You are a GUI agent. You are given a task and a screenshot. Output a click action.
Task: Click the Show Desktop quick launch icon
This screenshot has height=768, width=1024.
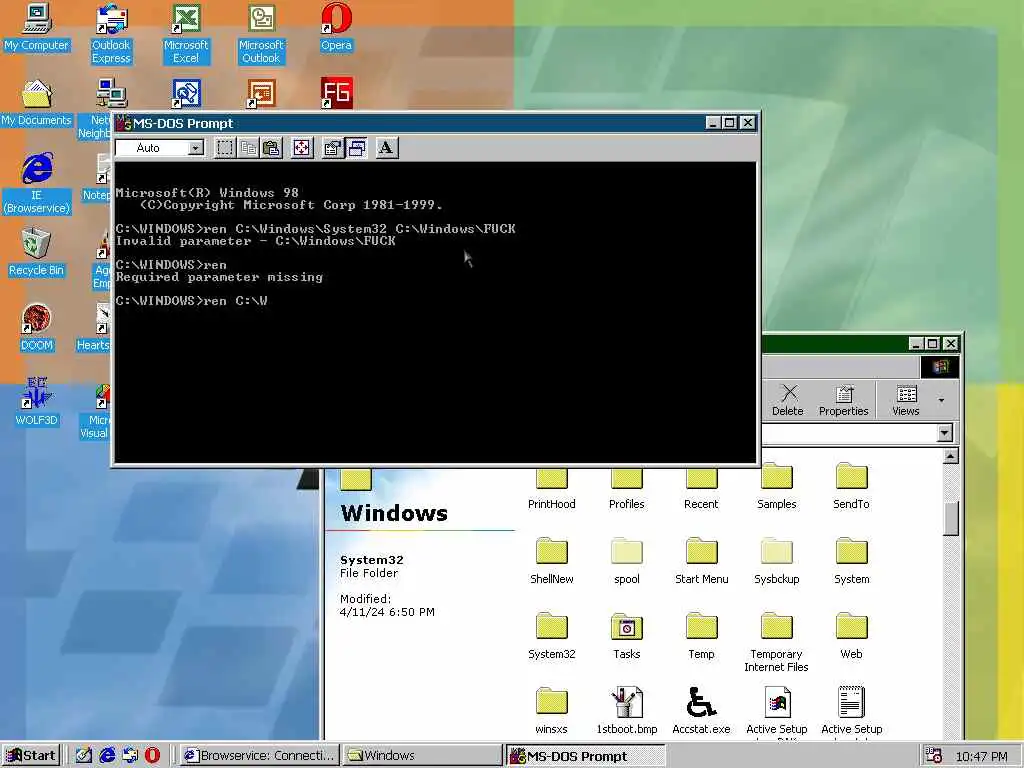(x=84, y=756)
